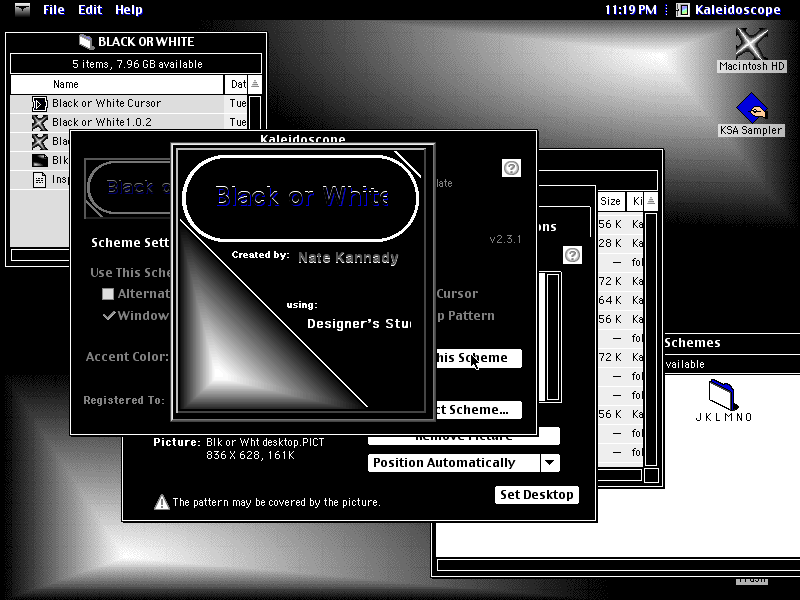Open the Macintosh HD desktop icon
The height and width of the screenshot is (600, 800).
click(x=751, y=44)
